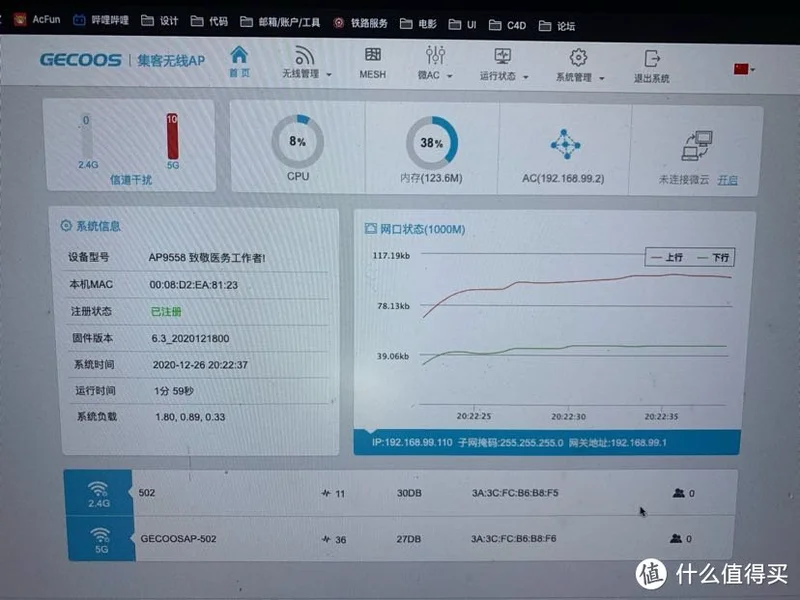800x600 pixels.
Task: Expand the 无线管理 dropdown menu
Action: [x=307, y=62]
